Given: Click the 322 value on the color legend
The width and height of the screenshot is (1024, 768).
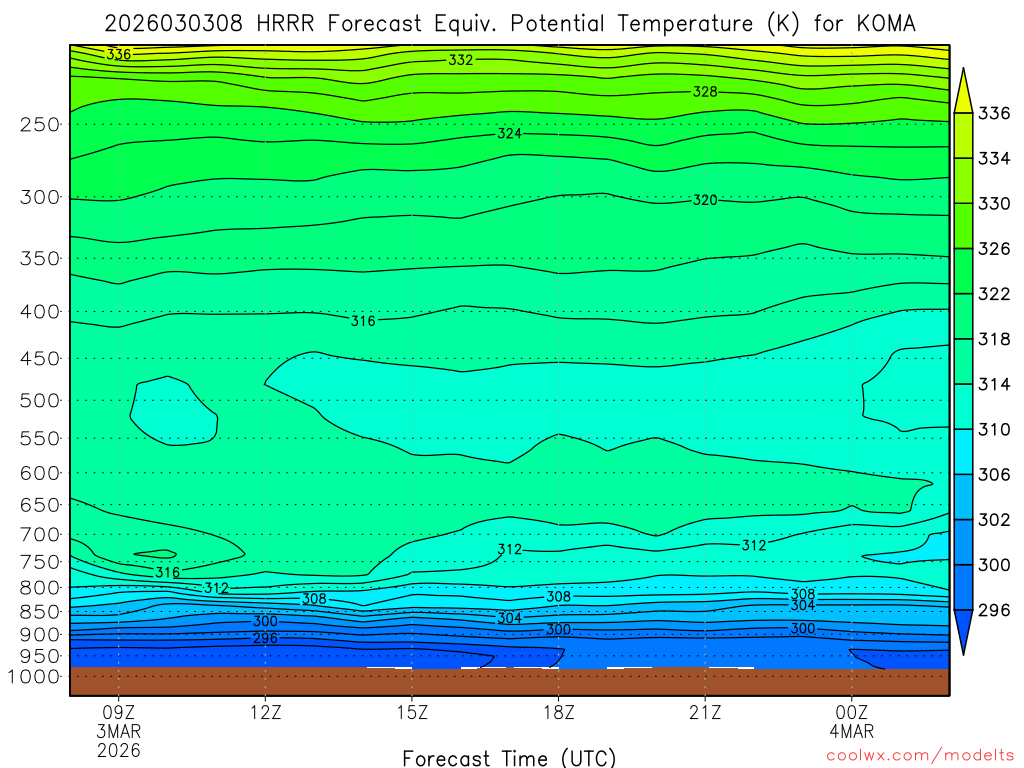Looking at the screenshot, I should coord(994,294).
